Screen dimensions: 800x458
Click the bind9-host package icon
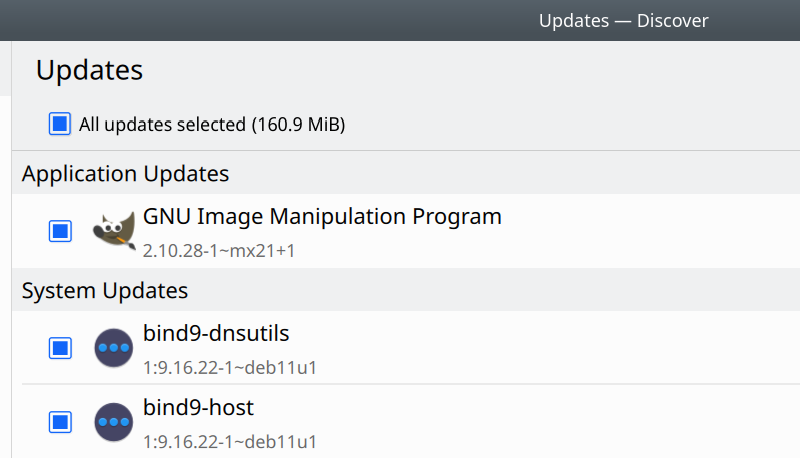click(x=114, y=422)
